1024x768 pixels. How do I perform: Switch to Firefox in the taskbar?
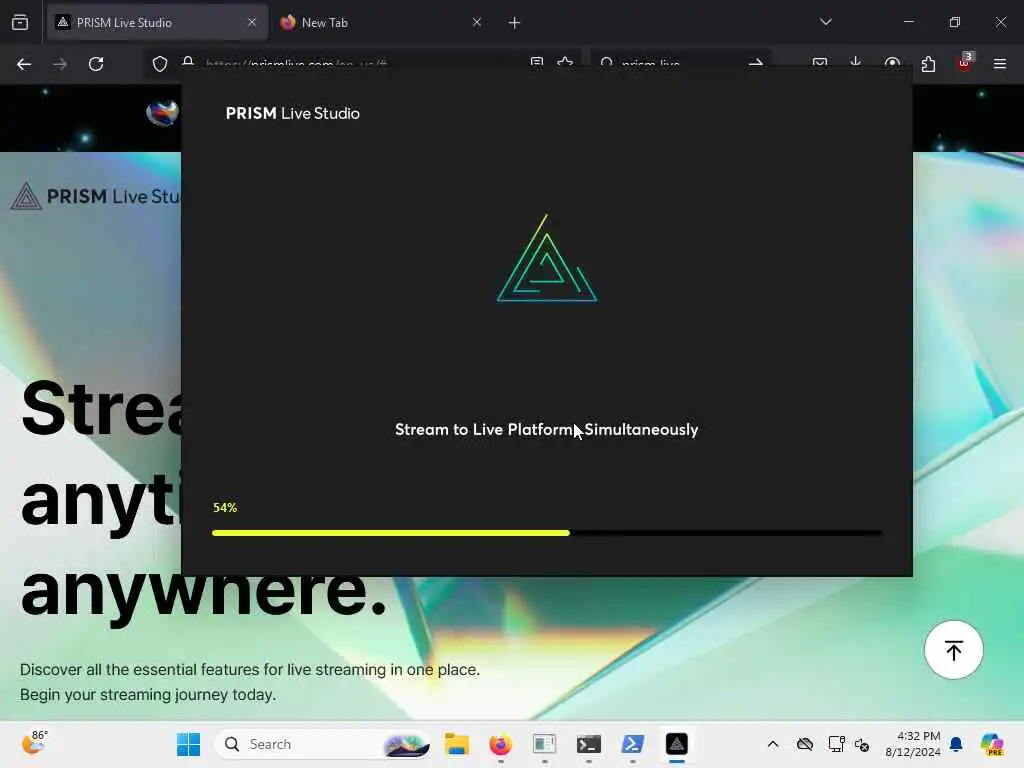click(x=501, y=744)
